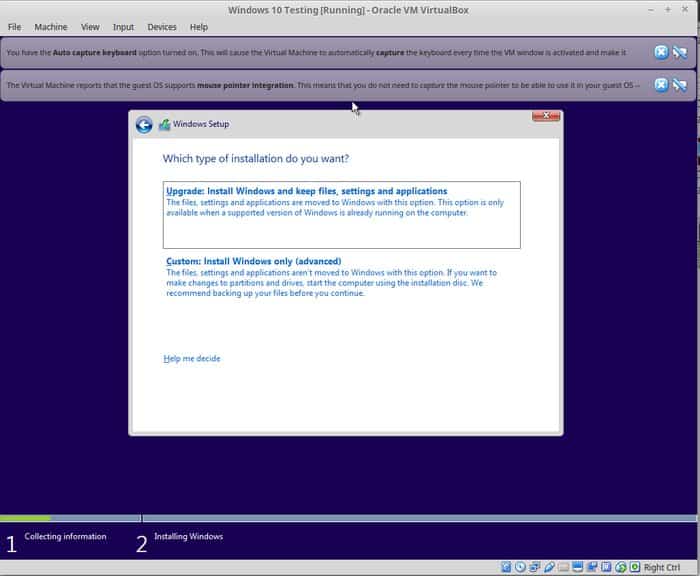Open the Machine menu
The height and width of the screenshot is (576, 700).
coord(51,27)
